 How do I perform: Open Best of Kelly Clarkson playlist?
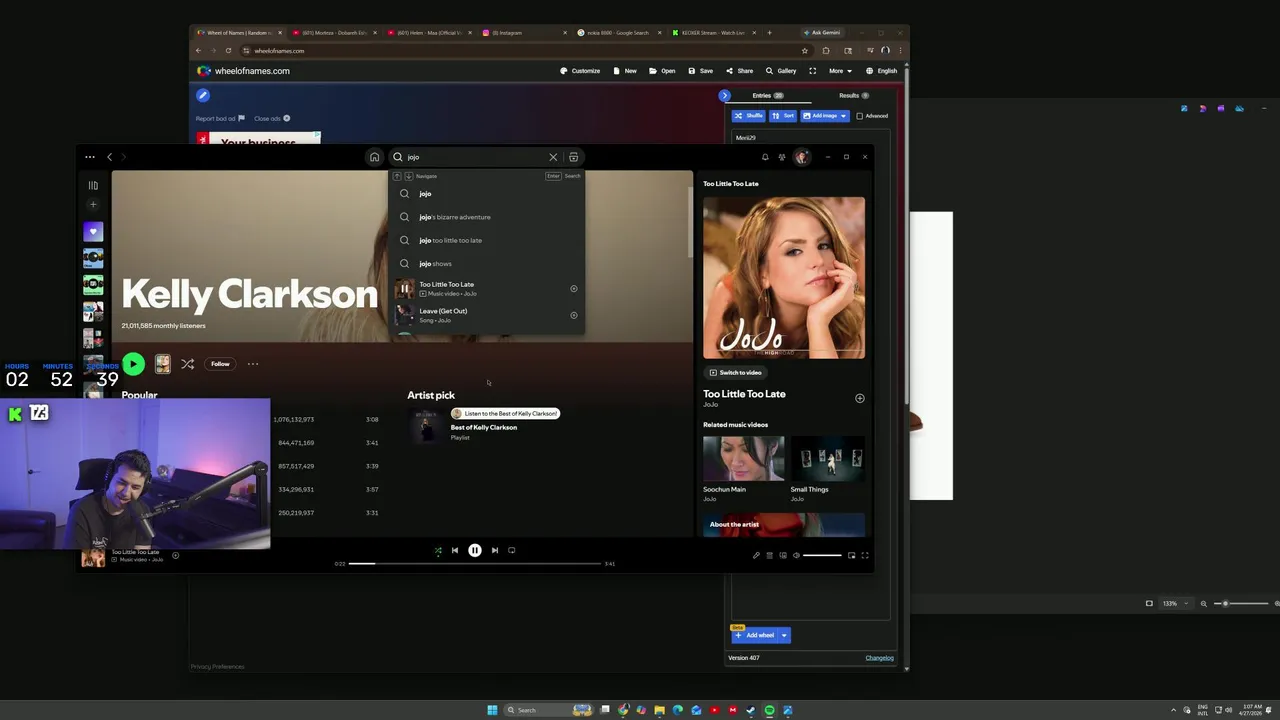(483, 427)
